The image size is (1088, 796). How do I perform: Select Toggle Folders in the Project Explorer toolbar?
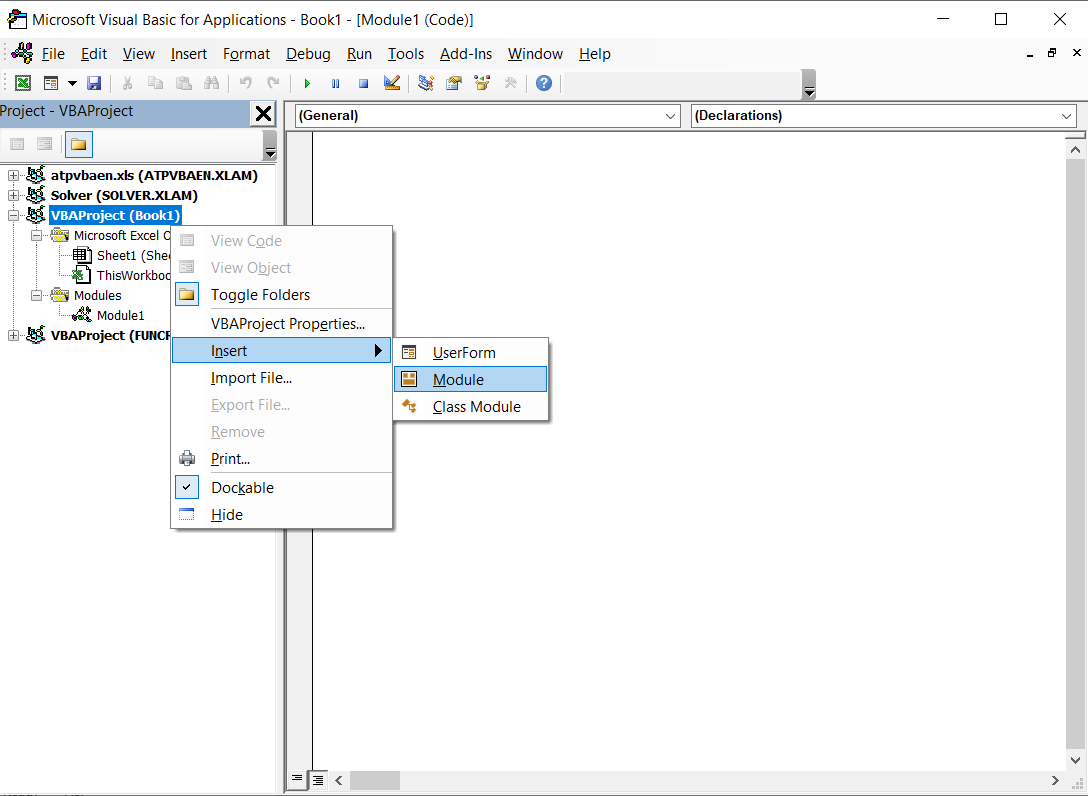[x=78, y=143]
